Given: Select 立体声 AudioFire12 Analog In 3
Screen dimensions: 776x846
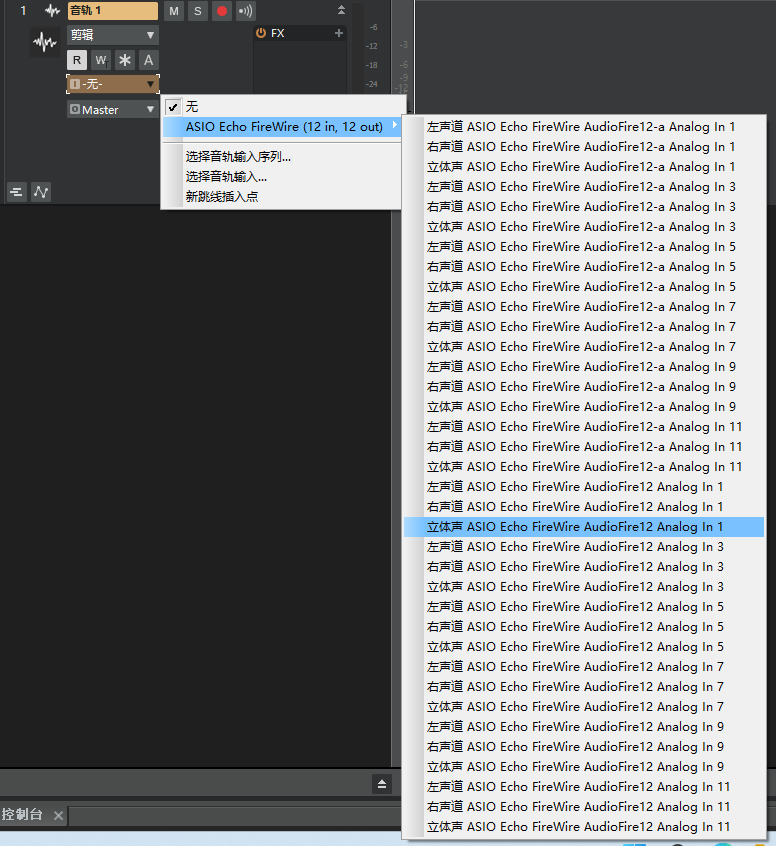Looking at the screenshot, I should click(584, 586).
